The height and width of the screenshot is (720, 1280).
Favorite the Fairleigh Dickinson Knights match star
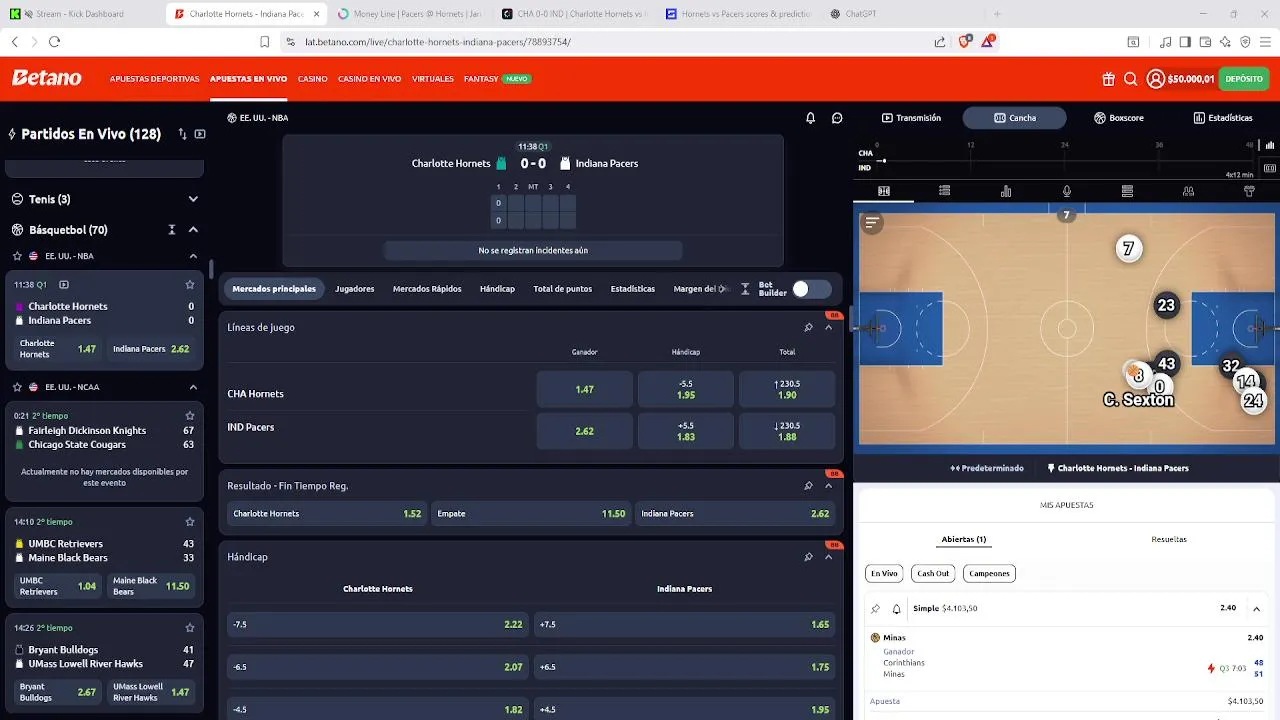(x=190, y=416)
